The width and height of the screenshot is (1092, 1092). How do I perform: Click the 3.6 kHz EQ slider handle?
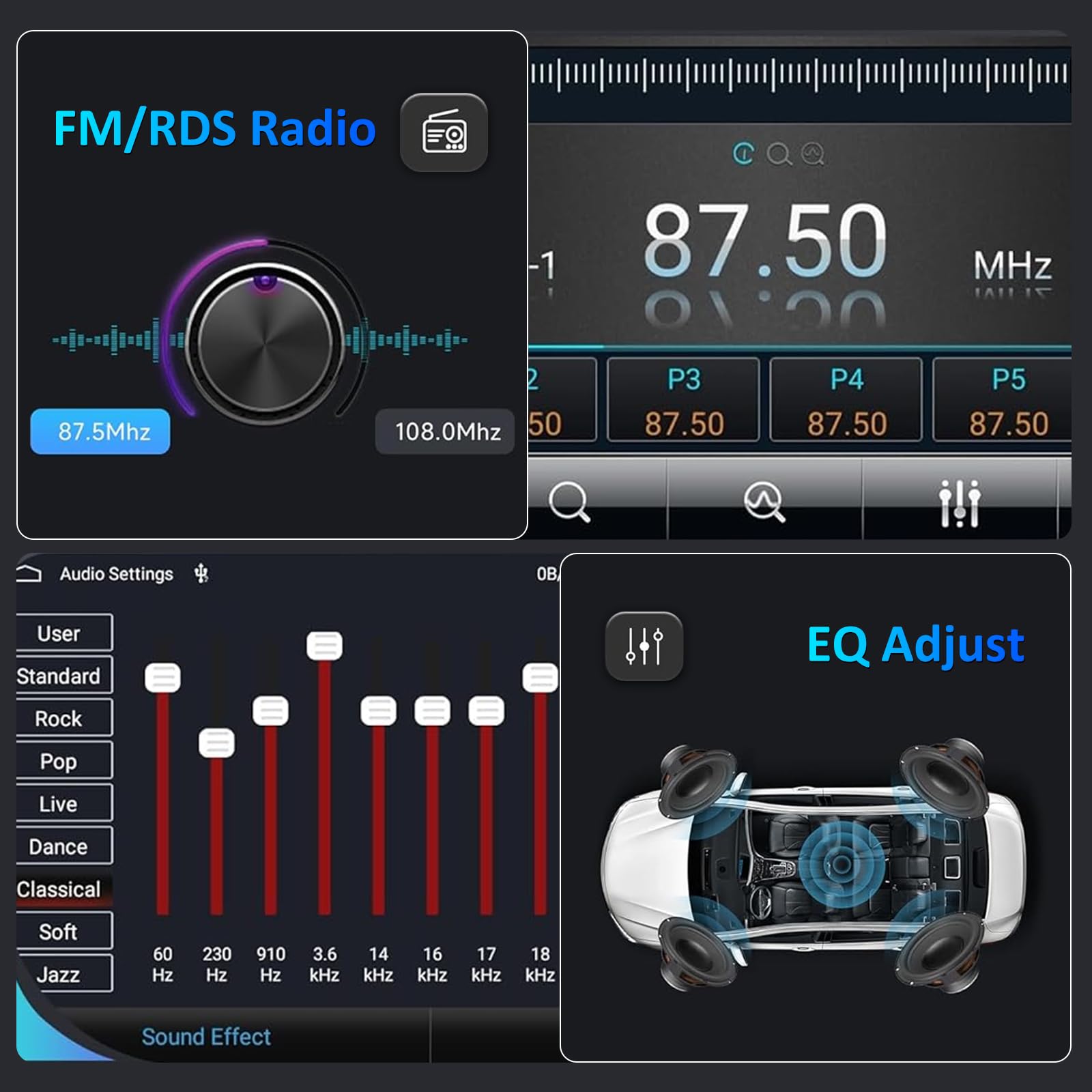coord(324,646)
